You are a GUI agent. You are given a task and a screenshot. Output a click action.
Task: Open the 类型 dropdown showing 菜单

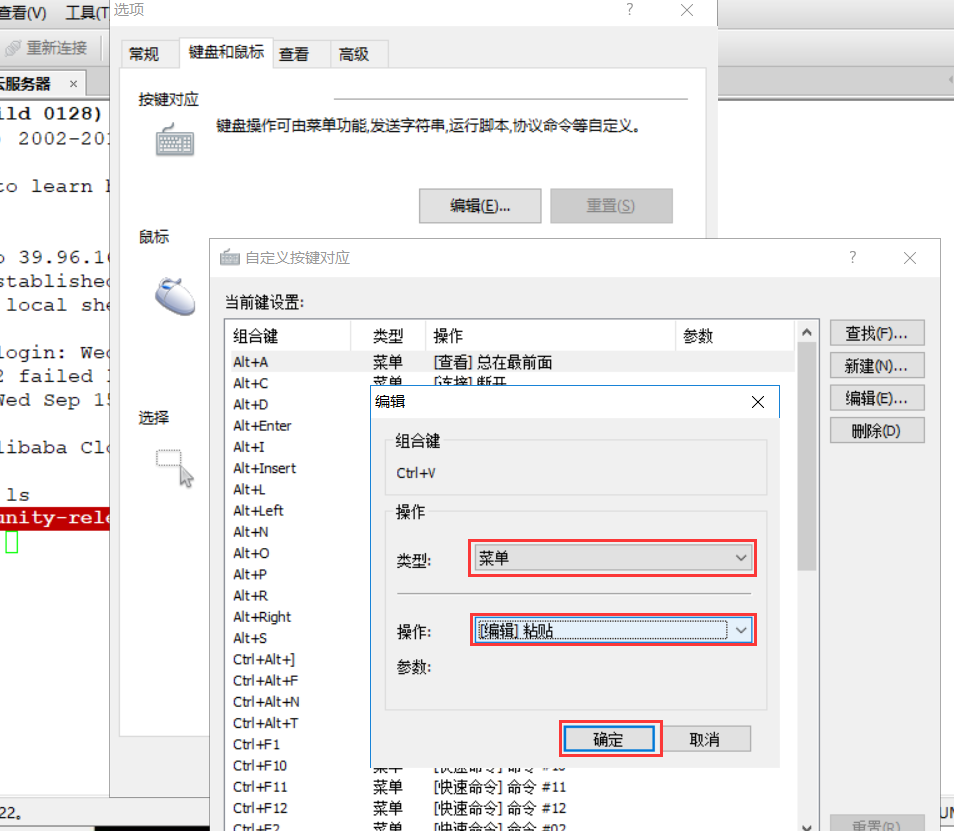[612, 558]
